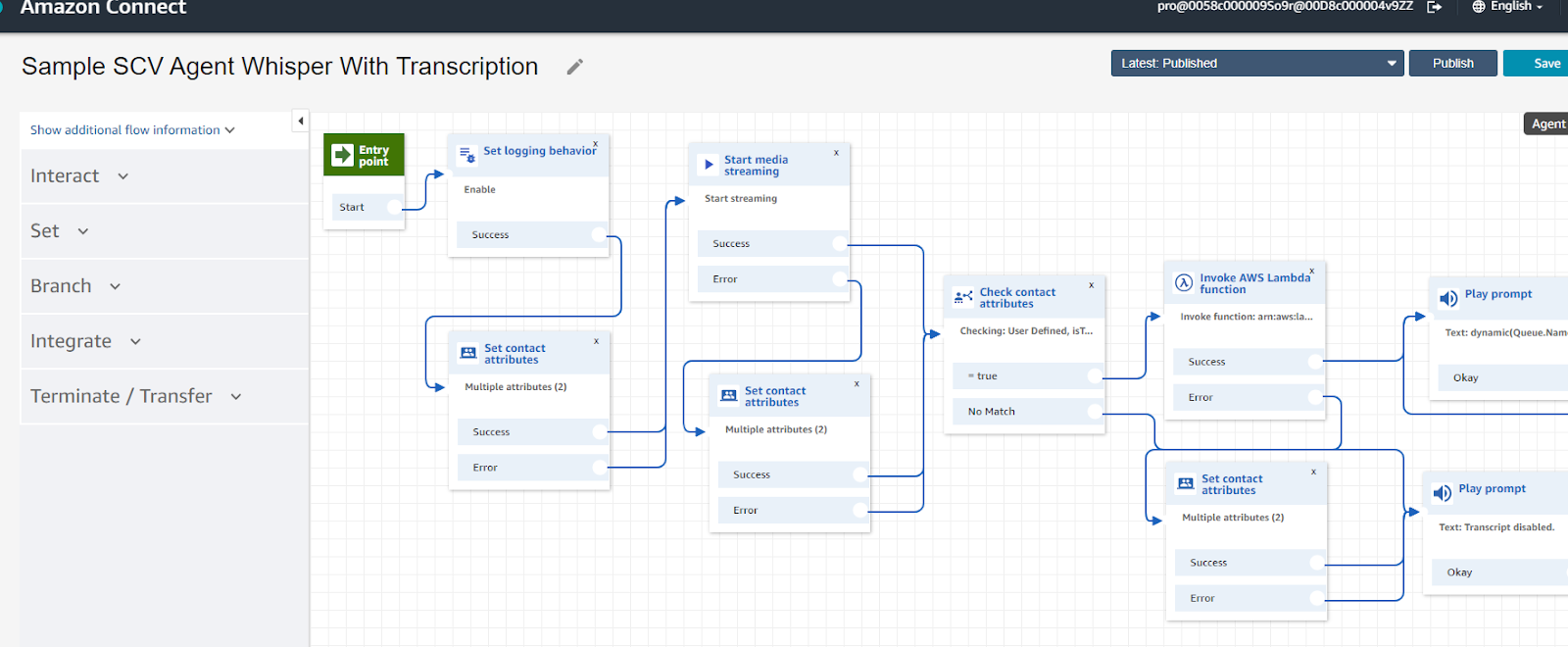This screenshot has height=647, width=1568.
Task: Click the Set logging behavior block icon
Action: pyautogui.click(x=467, y=153)
